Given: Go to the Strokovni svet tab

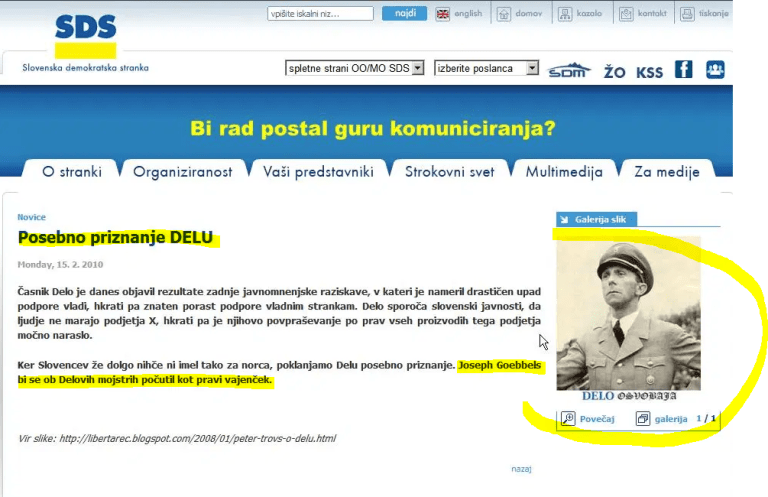Looking at the screenshot, I should coord(450,172).
